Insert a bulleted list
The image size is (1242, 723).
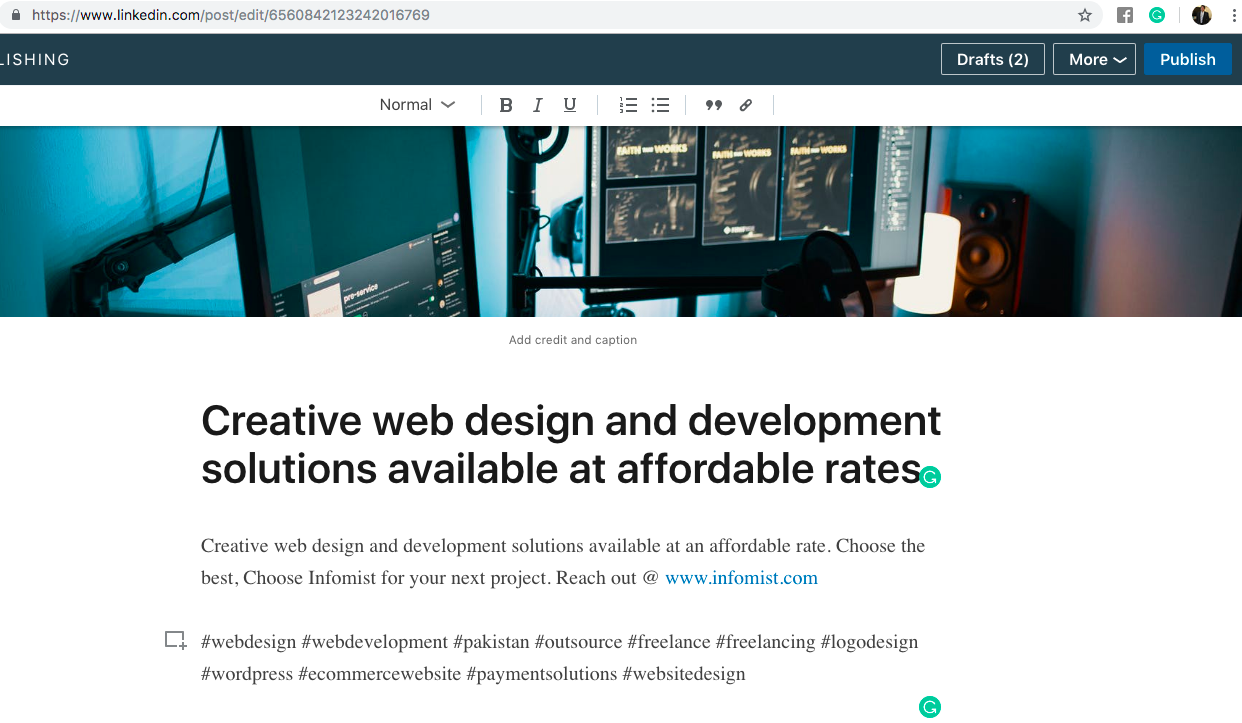(660, 105)
